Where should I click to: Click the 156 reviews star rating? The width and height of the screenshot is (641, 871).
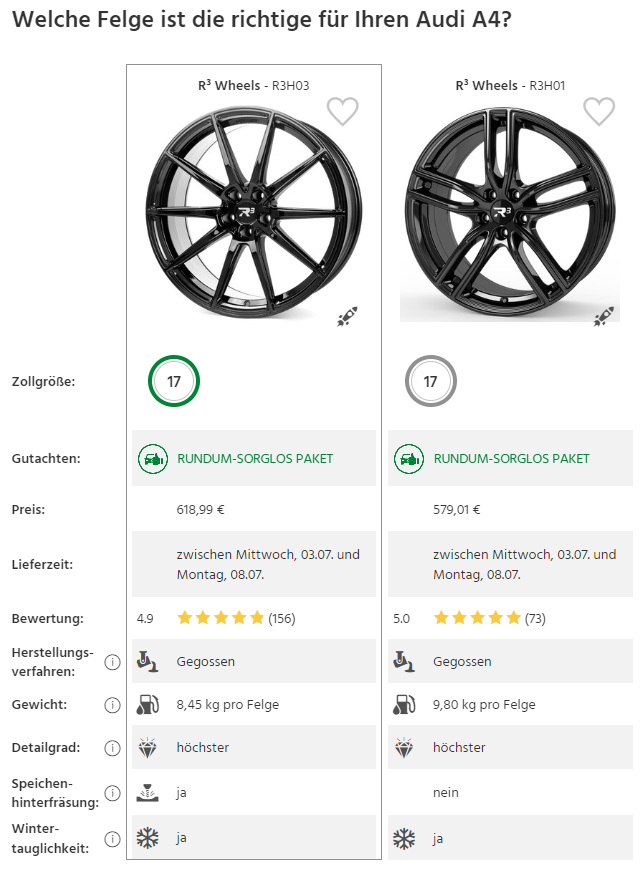(x=221, y=618)
